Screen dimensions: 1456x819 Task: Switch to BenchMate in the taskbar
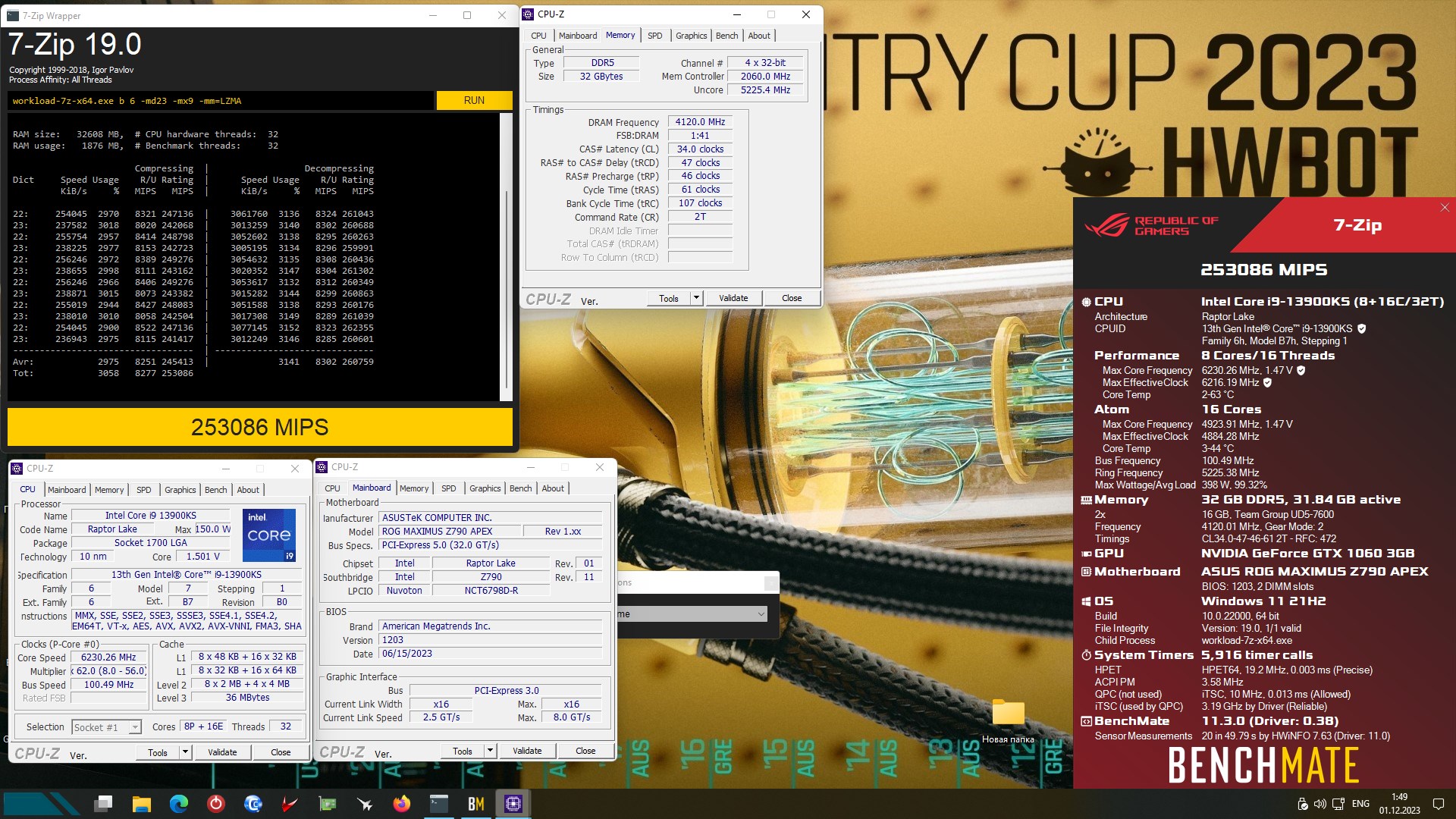point(476,804)
